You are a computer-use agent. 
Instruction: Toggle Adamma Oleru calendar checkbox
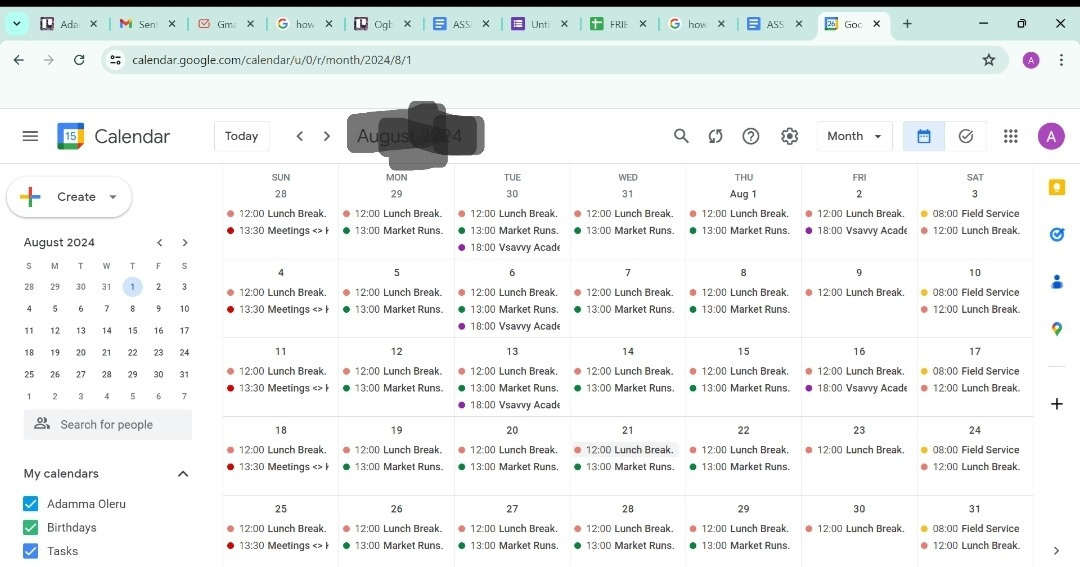pos(30,504)
